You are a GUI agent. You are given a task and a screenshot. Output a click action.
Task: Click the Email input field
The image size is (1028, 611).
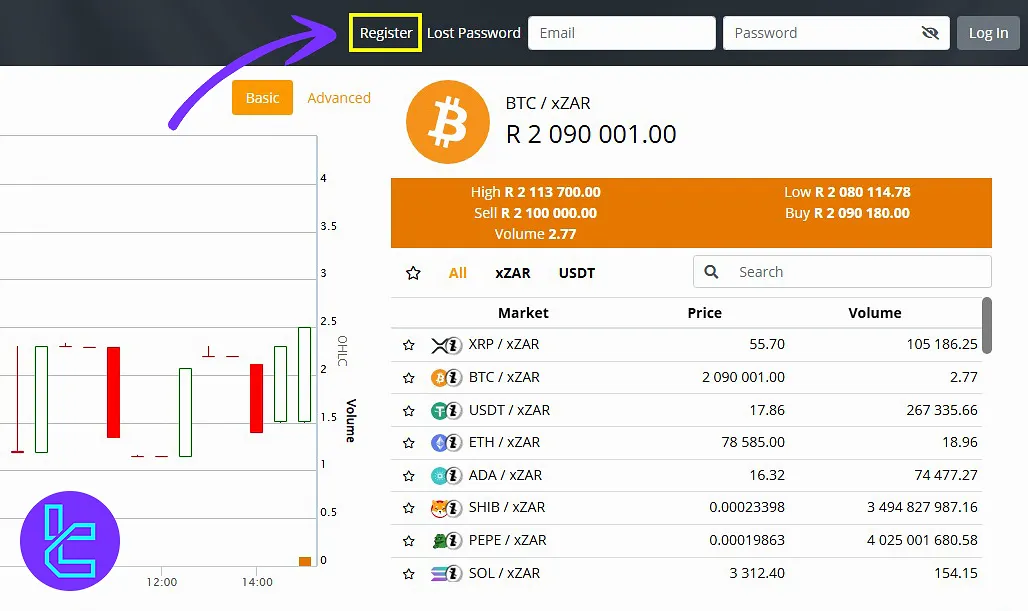pyautogui.click(x=621, y=33)
